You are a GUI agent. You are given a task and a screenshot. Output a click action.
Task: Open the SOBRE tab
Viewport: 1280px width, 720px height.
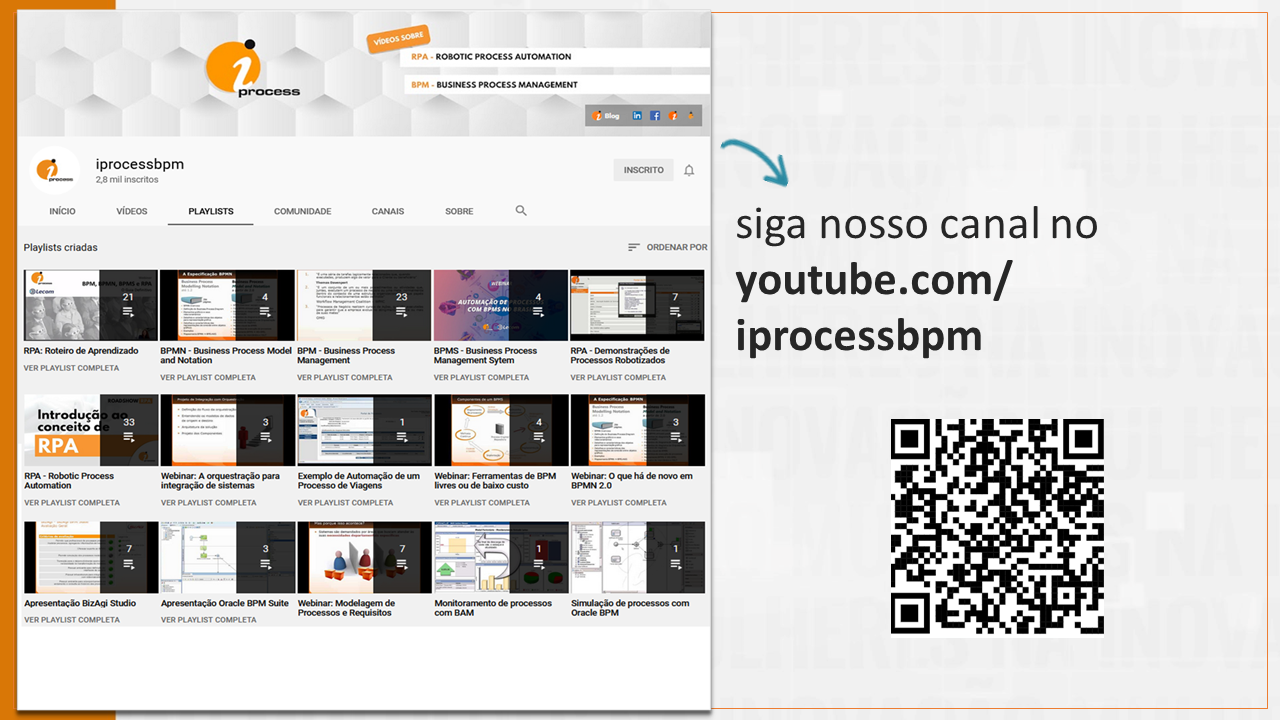click(459, 211)
